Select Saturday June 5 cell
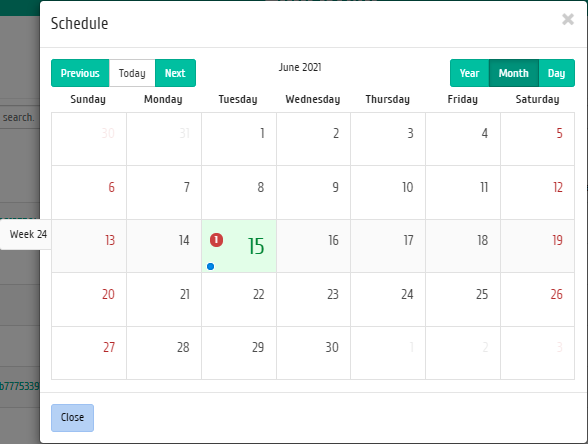The height and width of the screenshot is (444, 588). [537, 139]
